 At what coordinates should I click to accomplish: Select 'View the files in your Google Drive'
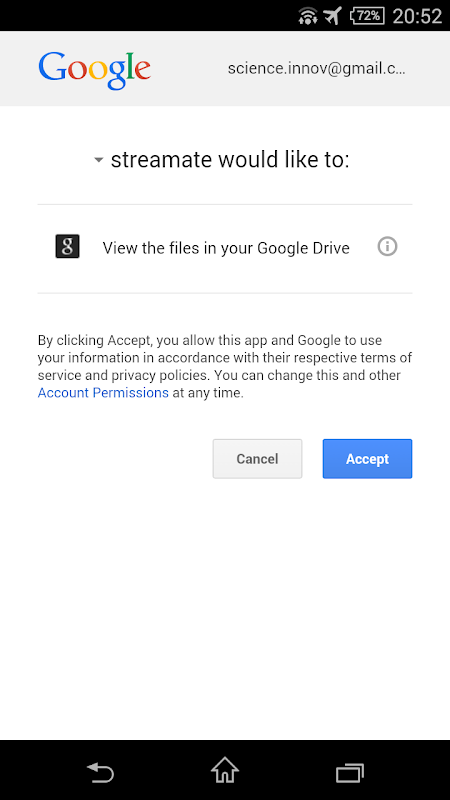click(x=226, y=248)
